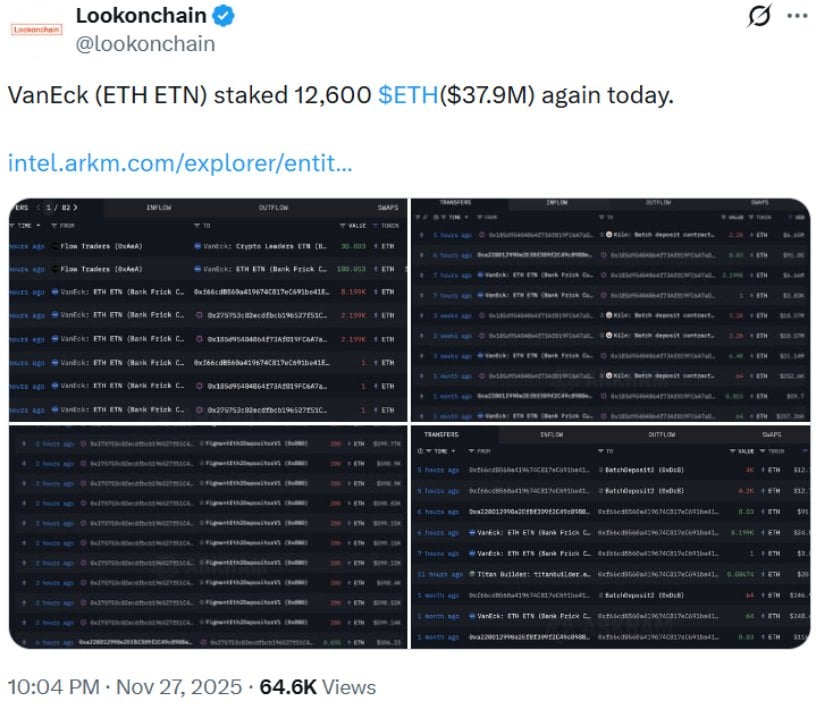Click the @lookonchain handle
Screen dimensions: 825x710
pos(145,44)
